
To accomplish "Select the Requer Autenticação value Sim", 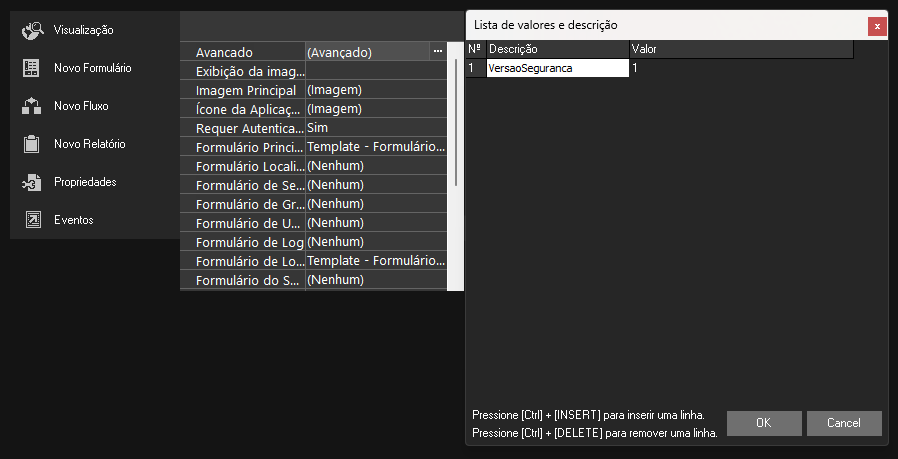I will point(375,128).
